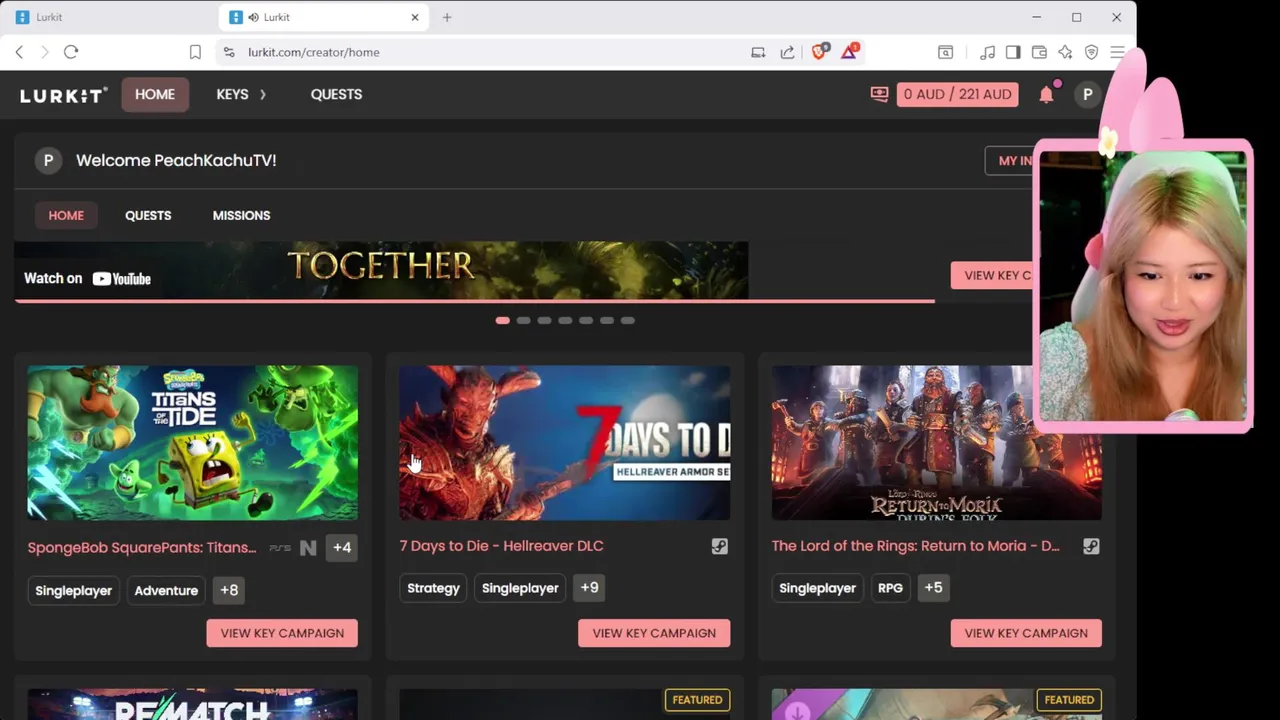Image resolution: width=1280 pixels, height=720 pixels.
Task: Click the earnings cash icon
Action: 879,94
